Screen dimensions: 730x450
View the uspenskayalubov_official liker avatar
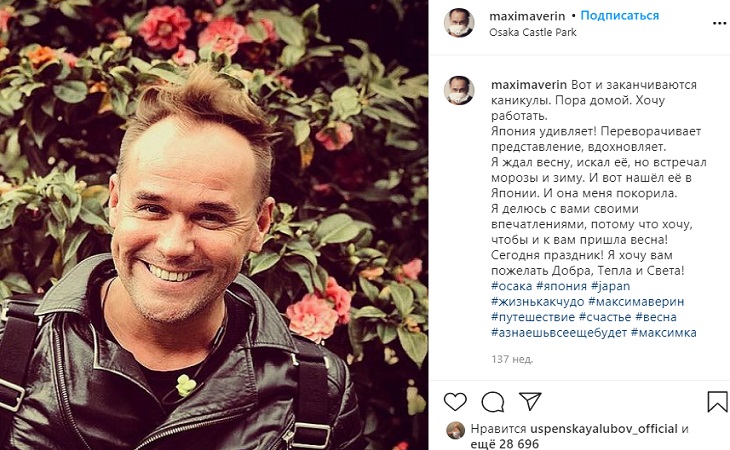pyautogui.click(x=455, y=430)
